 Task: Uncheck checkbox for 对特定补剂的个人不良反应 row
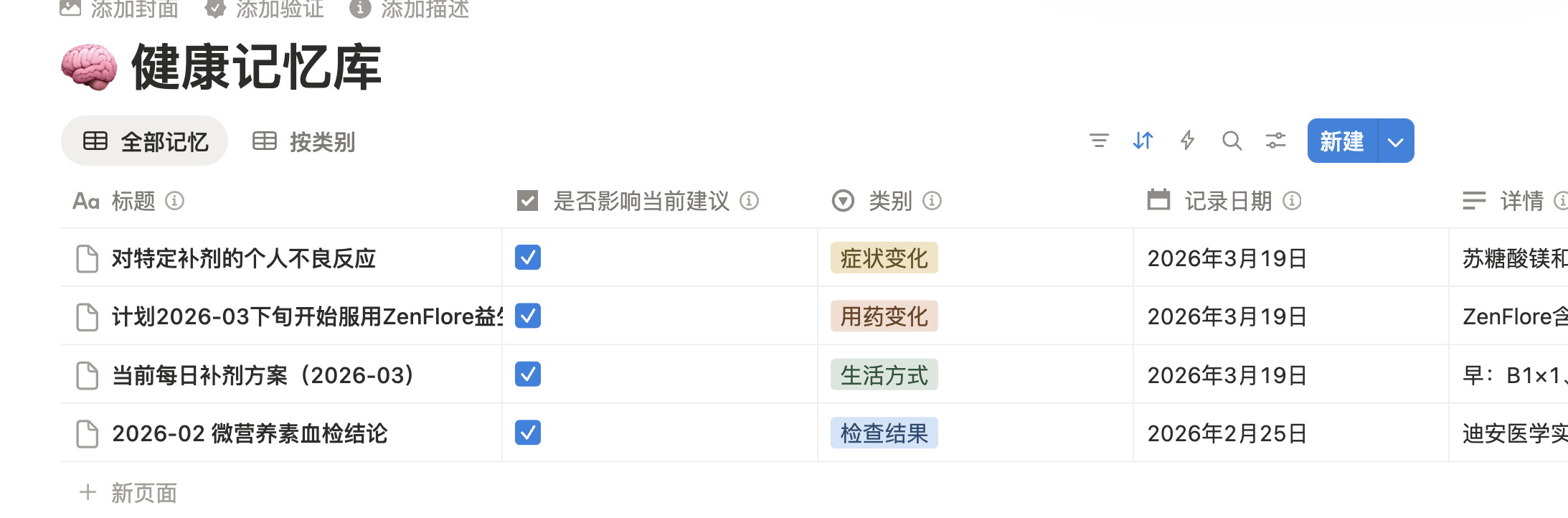[528, 258]
